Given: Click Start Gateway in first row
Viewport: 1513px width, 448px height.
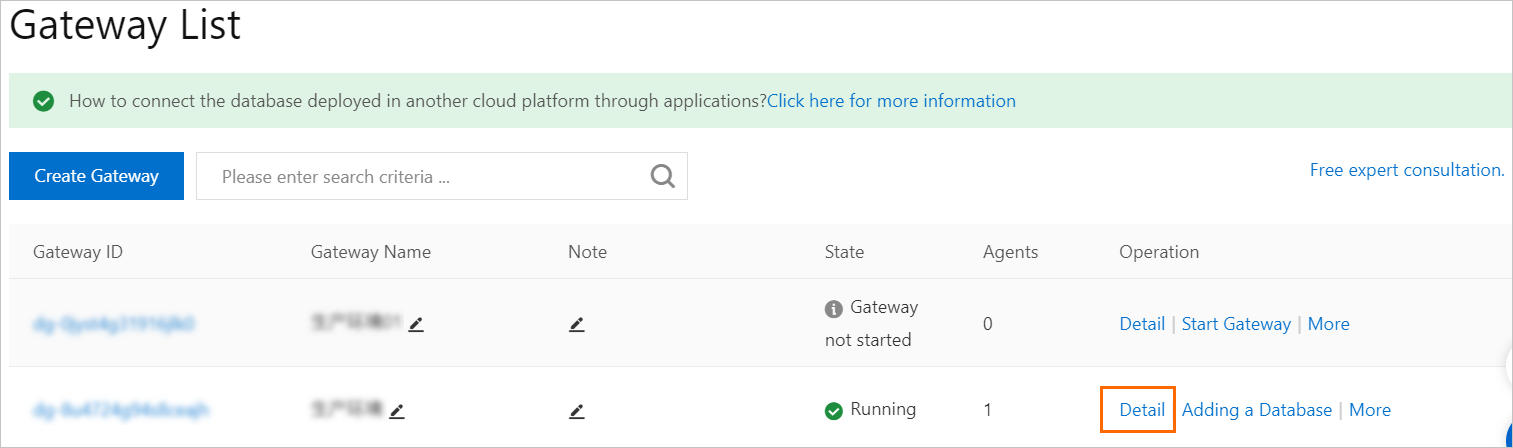Looking at the screenshot, I should pos(1236,324).
